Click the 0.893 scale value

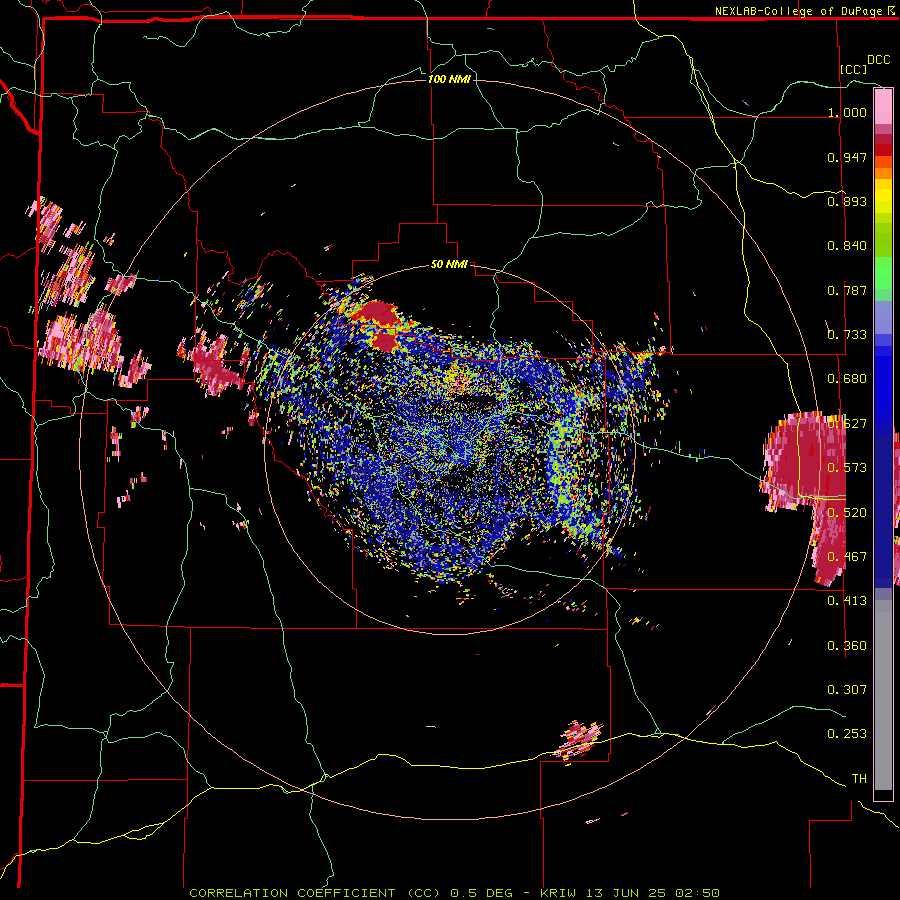pyautogui.click(x=847, y=201)
